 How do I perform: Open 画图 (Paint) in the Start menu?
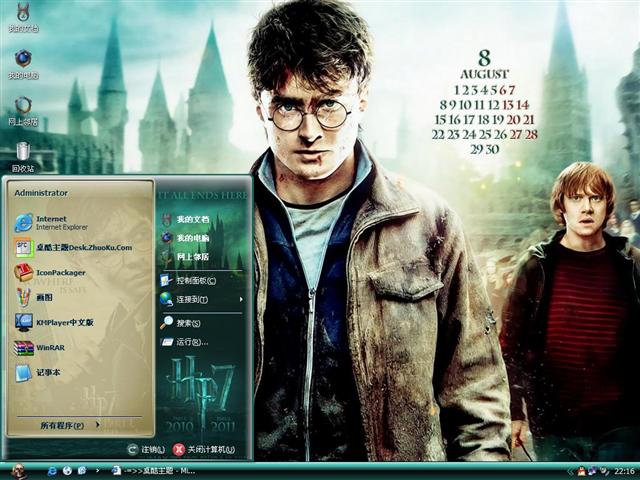[33, 298]
